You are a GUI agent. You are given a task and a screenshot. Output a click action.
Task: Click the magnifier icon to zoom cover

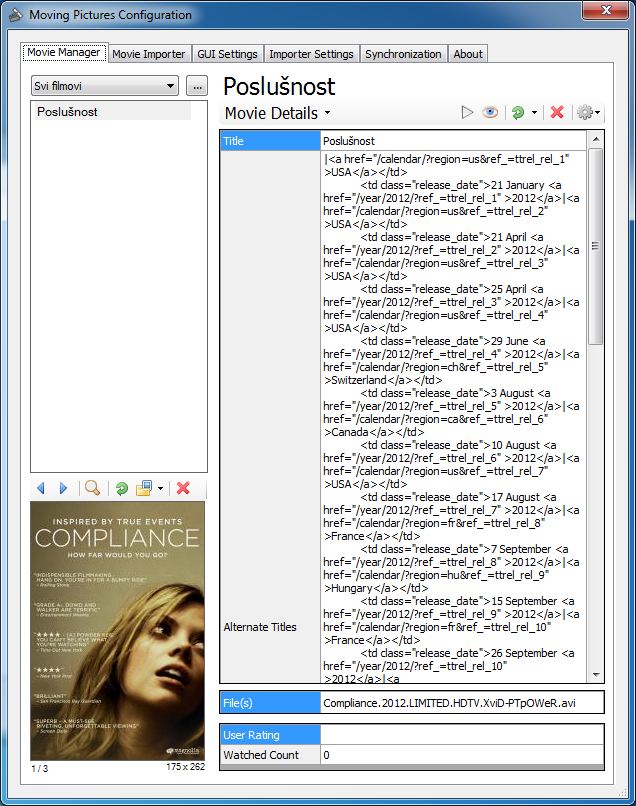[x=92, y=488]
